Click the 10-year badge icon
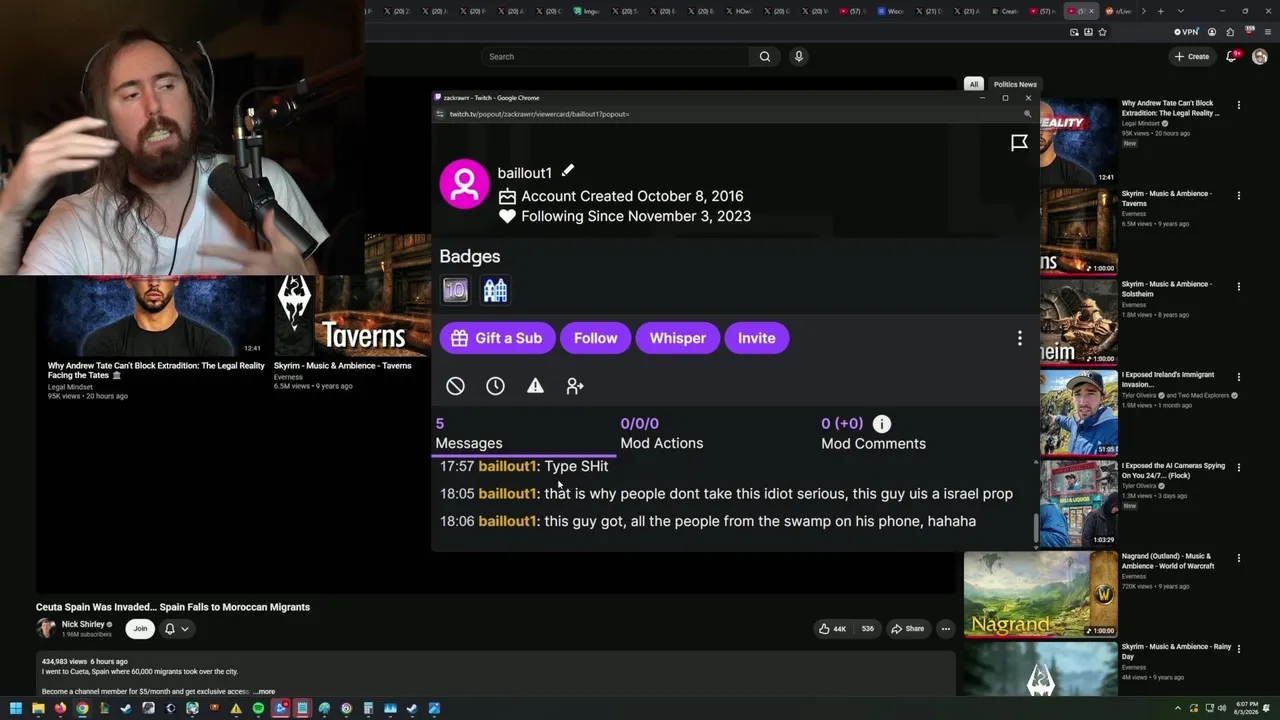The height and width of the screenshot is (720, 1280). click(x=455, y=290)
